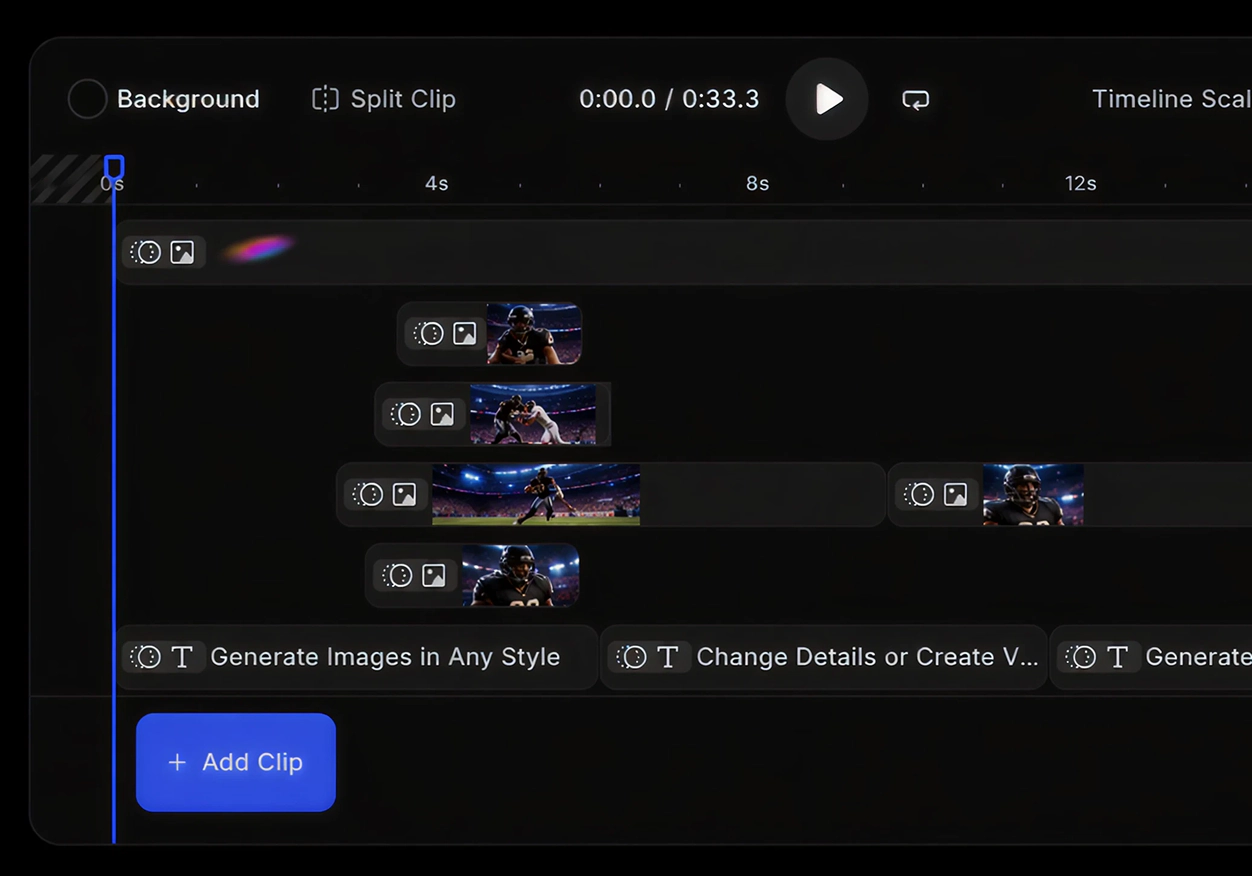Click text T icon of the 'Generate Images' clip
This screenshot has width=1252, height=876.
coord(182,657)
